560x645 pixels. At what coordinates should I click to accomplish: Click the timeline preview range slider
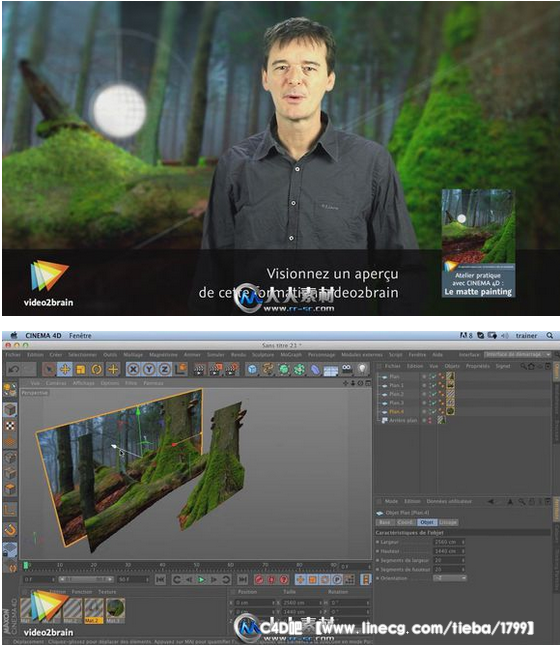(86, 579)
